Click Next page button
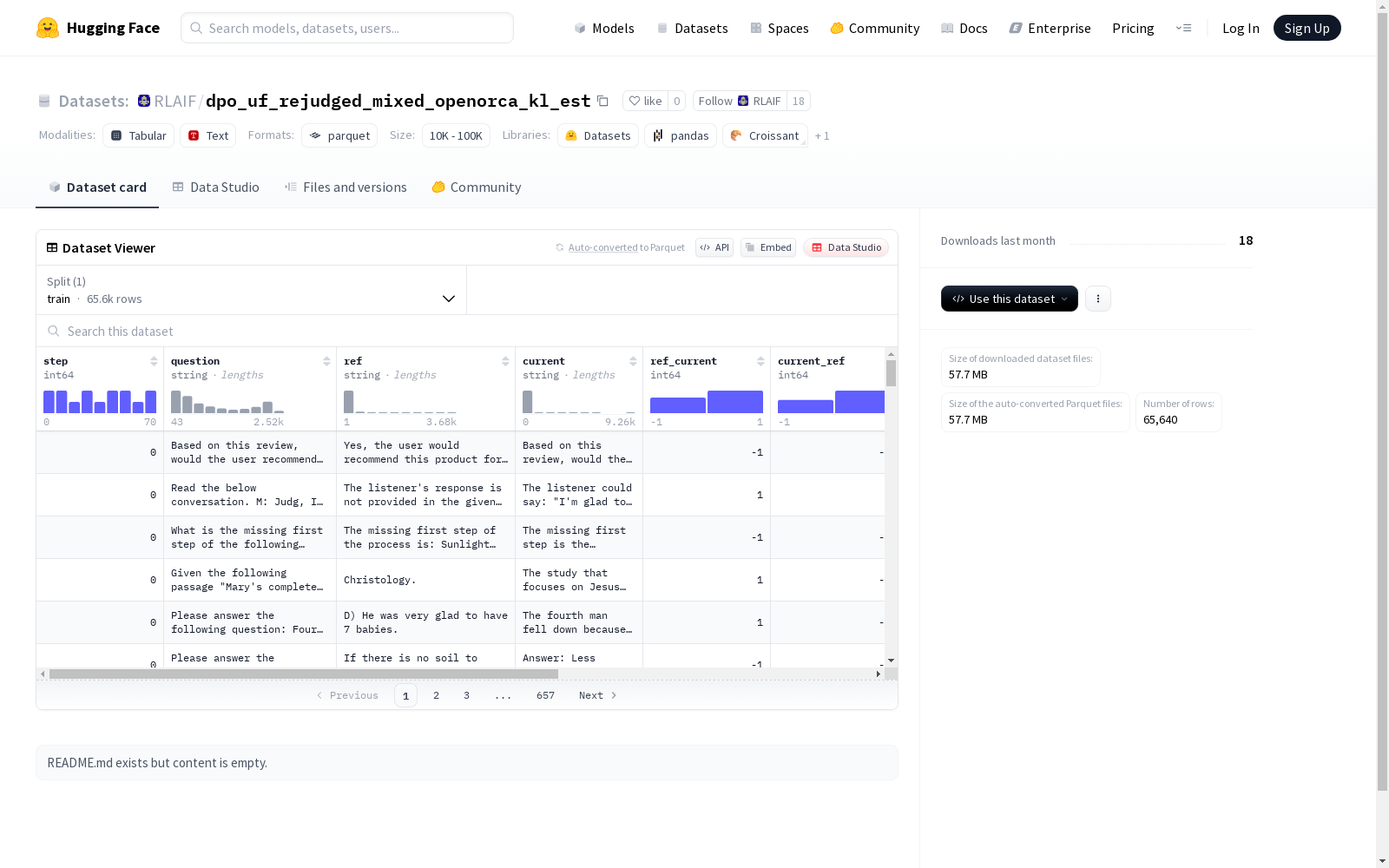This screenshot has width=1389, height=868. coord(598,695)
